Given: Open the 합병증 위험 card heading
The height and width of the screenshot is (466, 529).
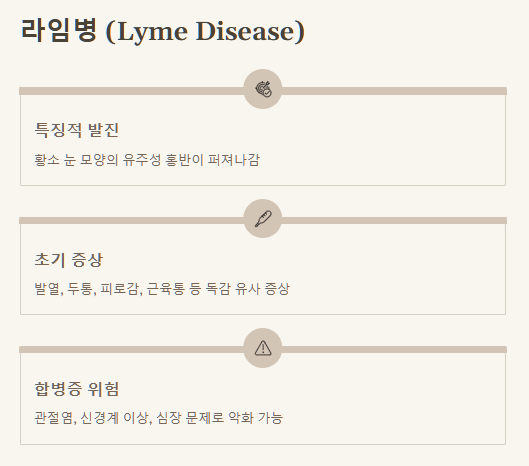Looking at the screenshot, I should pyautogui.click(x=77, y=389).
